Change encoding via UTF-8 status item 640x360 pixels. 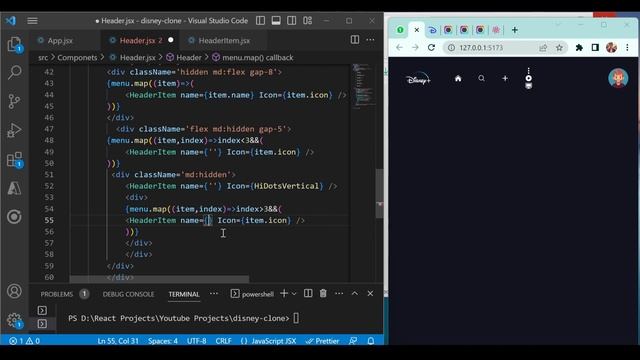click(196, 341)
